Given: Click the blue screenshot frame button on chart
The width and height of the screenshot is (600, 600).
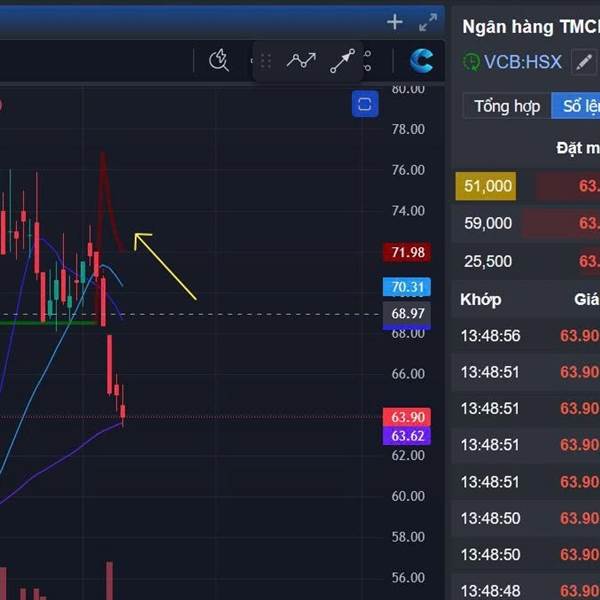Looking at the screenshot, I should [365, 104].
